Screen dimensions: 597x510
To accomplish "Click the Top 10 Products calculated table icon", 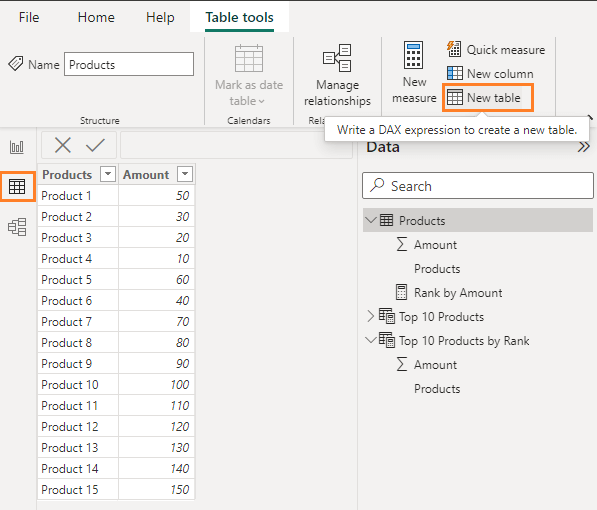I will (386, 316).
